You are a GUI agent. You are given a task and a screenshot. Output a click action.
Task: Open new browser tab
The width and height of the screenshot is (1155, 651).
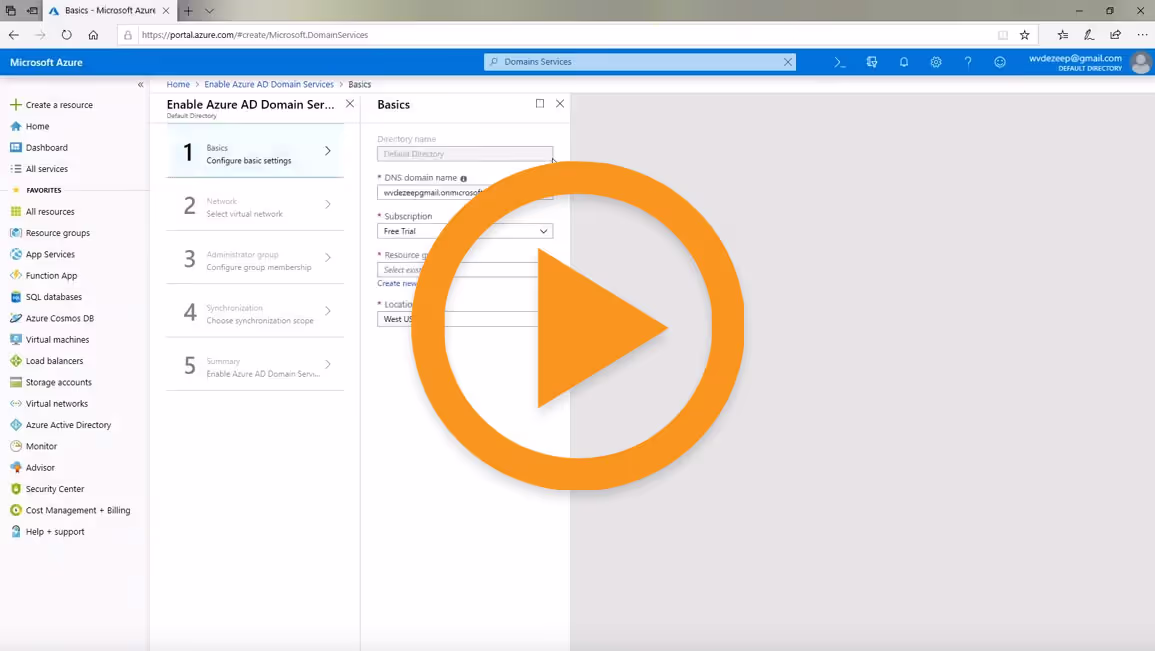pyautogui.click(x=189, y=11)
